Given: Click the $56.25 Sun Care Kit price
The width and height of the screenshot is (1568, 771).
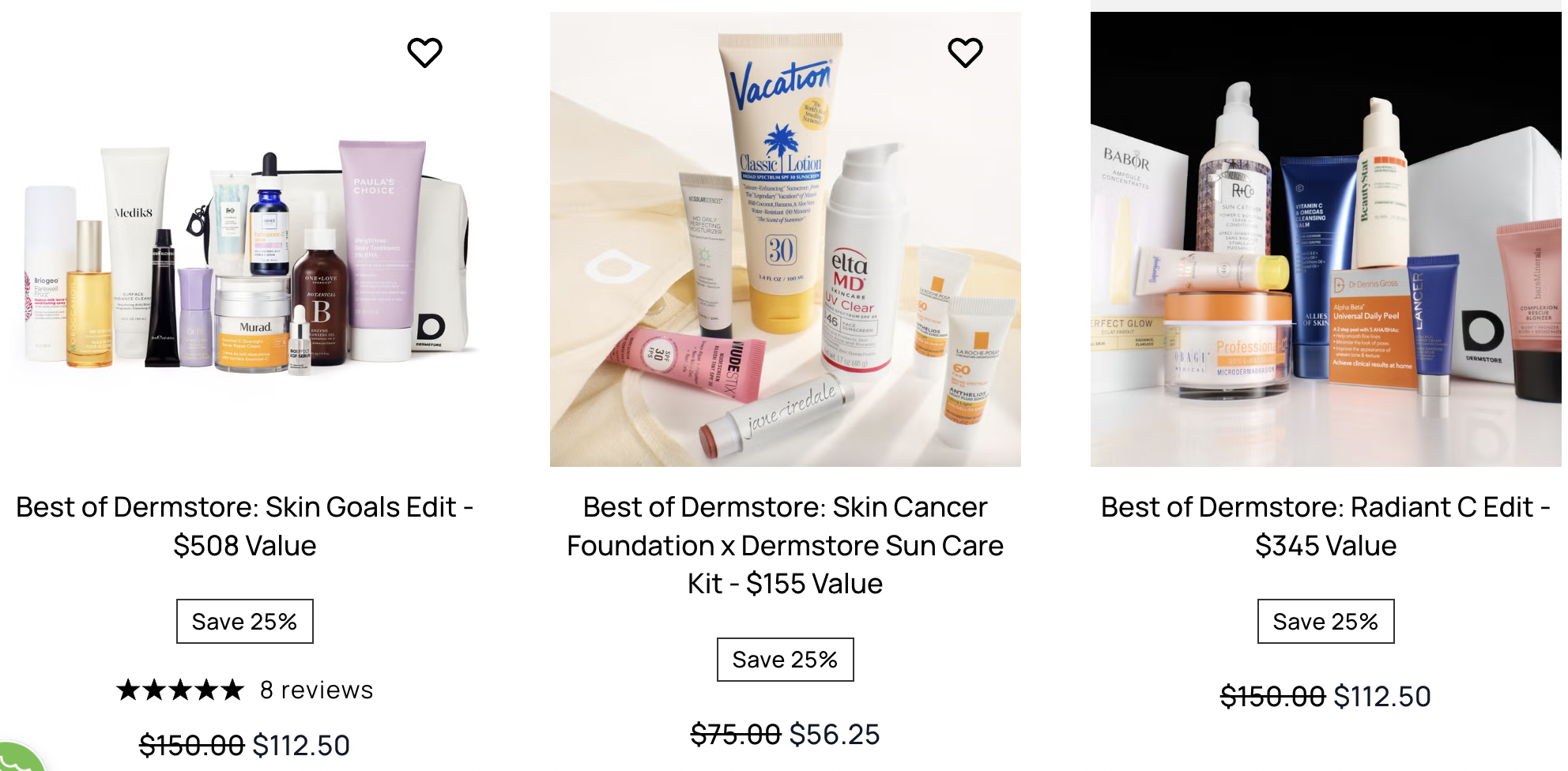Looking at the screenshot, I should (x=835, y=734).
